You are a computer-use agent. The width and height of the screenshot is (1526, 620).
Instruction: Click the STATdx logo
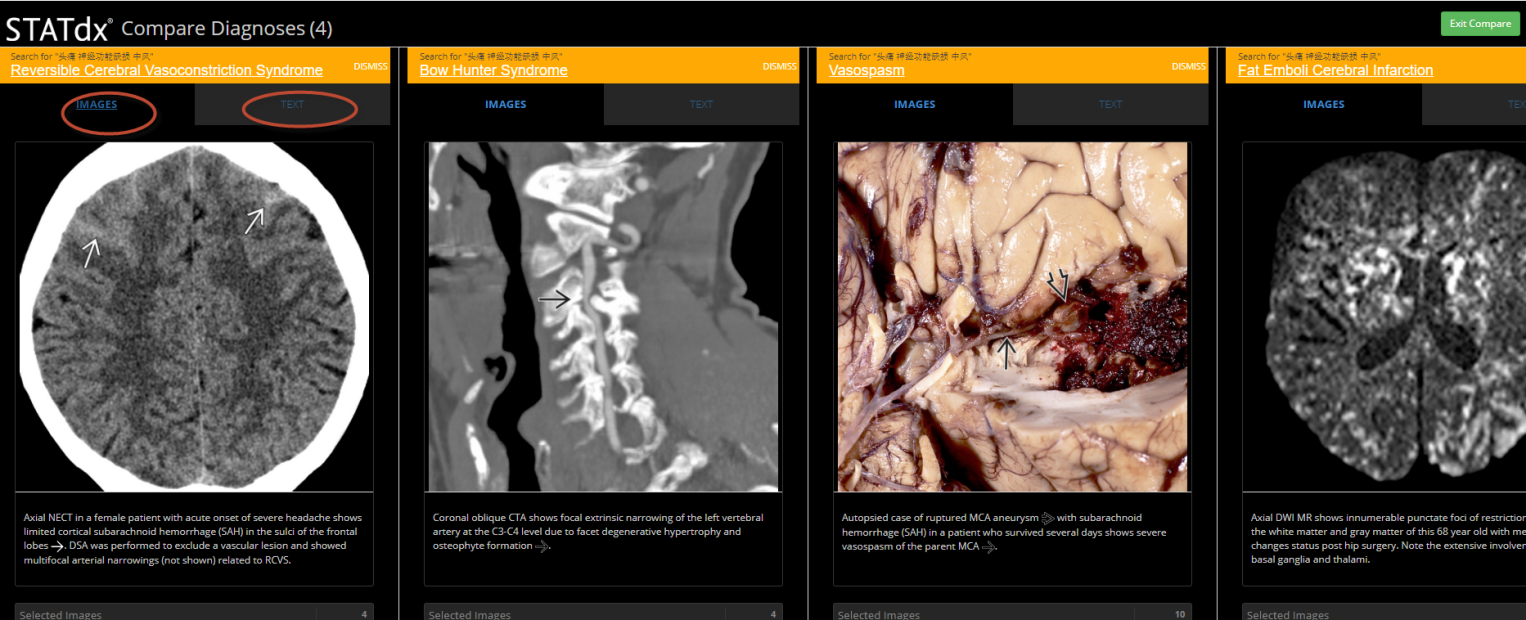[59, 28]
